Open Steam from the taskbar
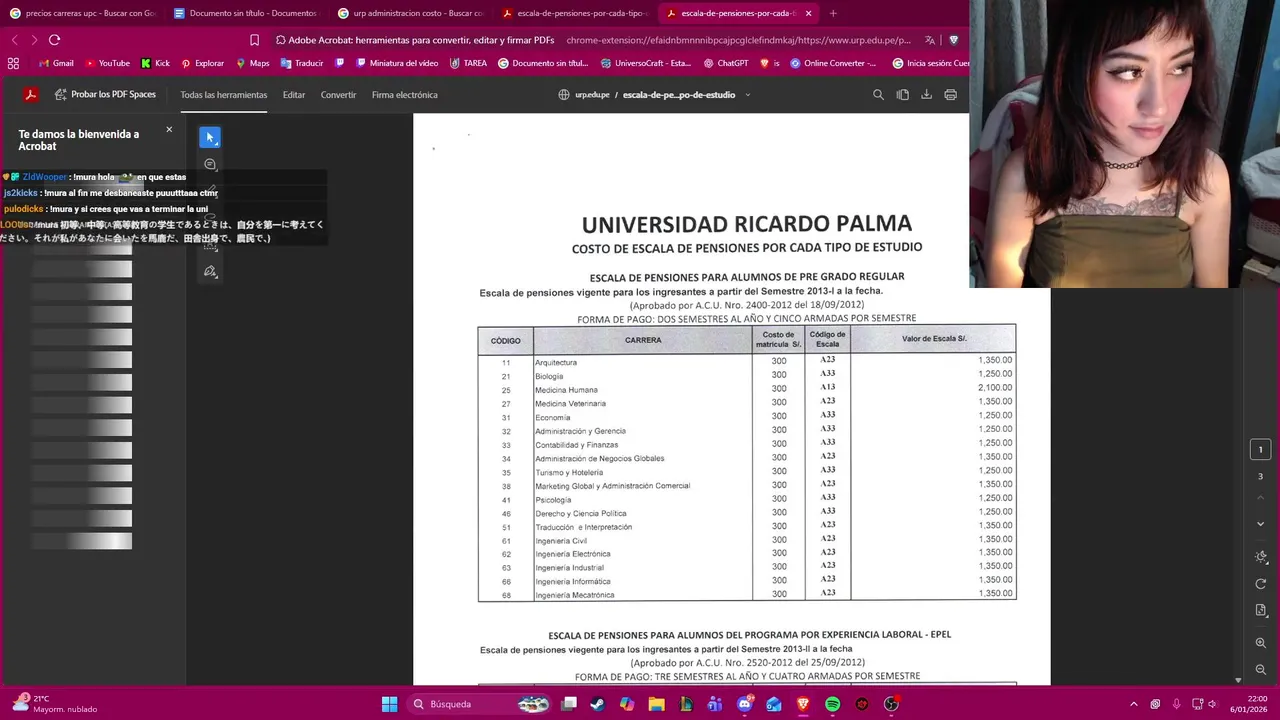 (x=598, y=704)
